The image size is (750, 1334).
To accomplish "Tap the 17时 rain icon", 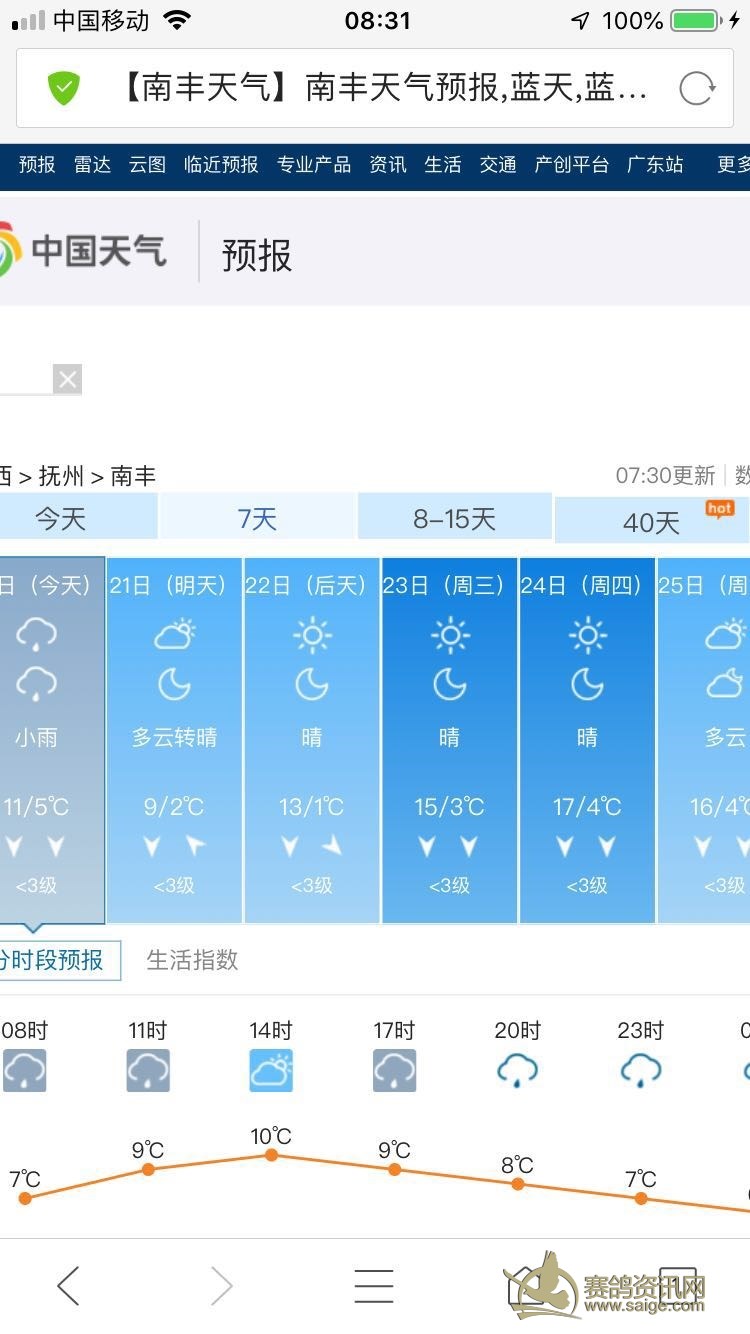I will click(x=394, y=1071).
